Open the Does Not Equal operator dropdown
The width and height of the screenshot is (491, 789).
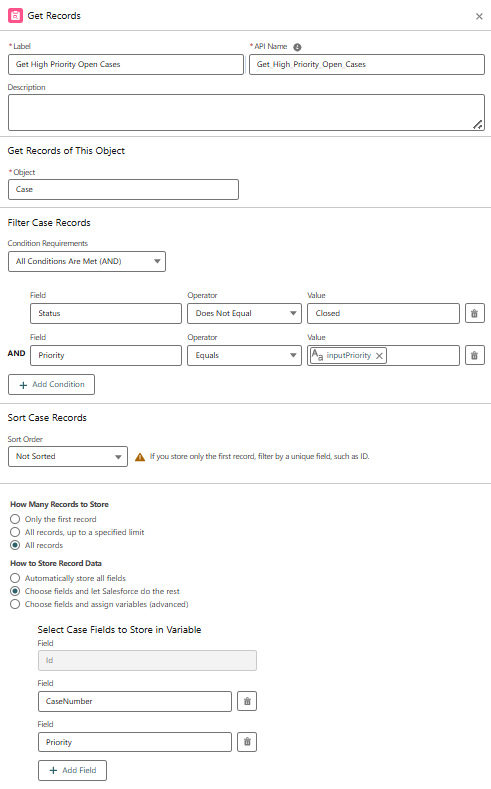pyautogui.click(x=244, y=313)
